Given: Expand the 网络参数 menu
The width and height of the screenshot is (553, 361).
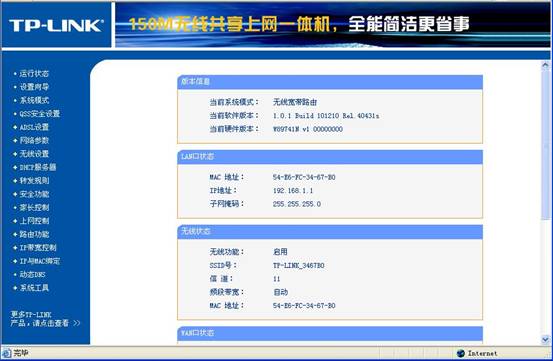Looking at the screenshot, I should click(x=34, y=141).
